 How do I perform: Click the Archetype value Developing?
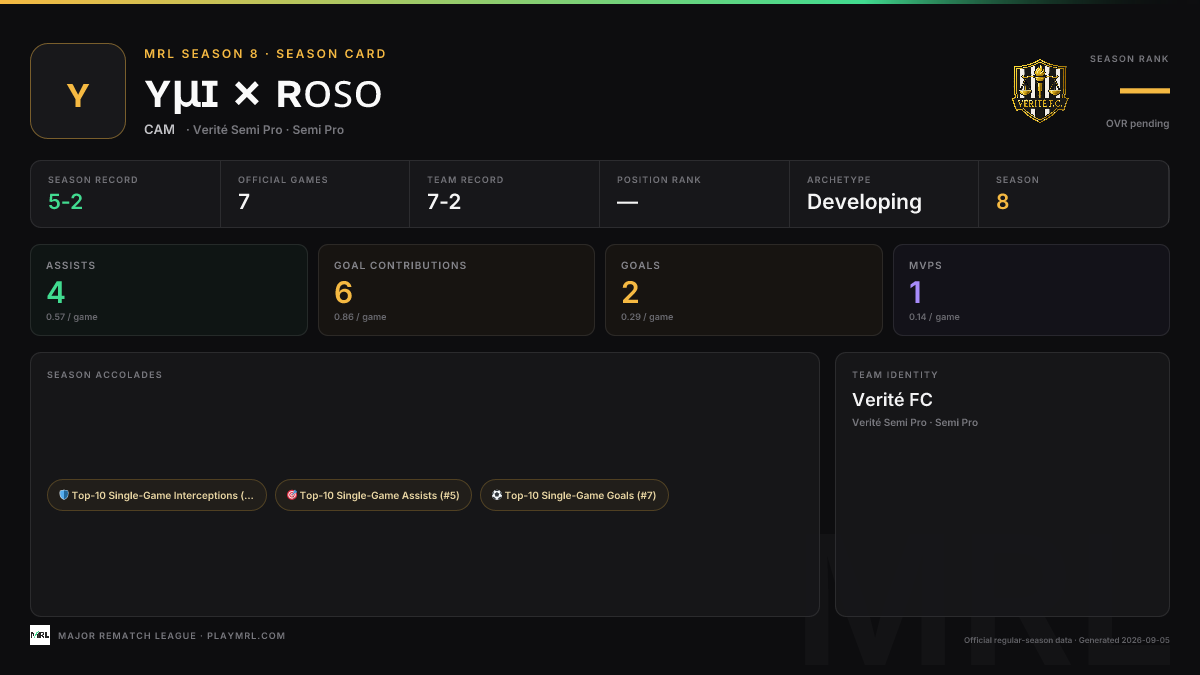click(864, 202)
